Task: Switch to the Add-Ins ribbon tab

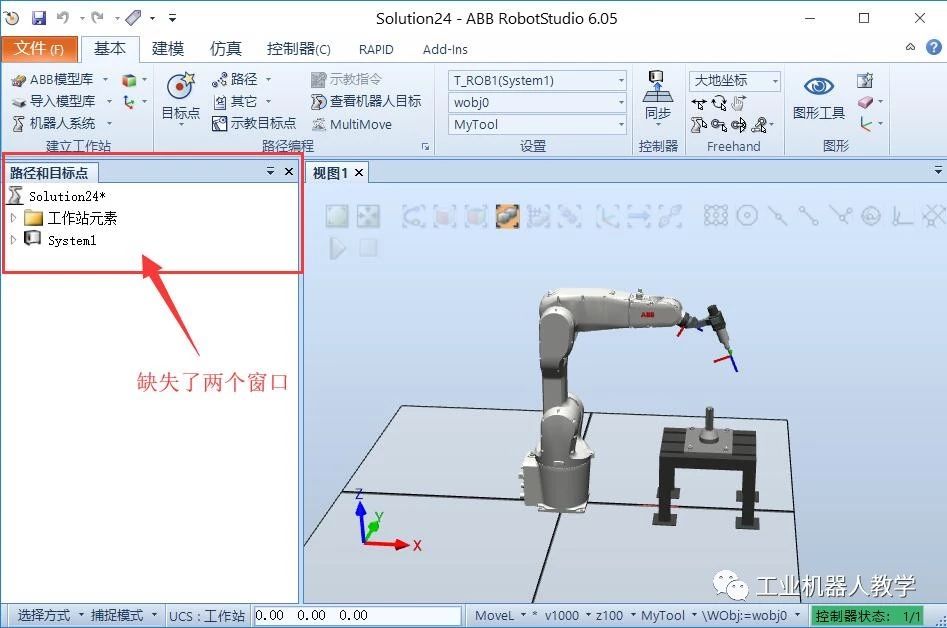Action: [x=445, y=49]
